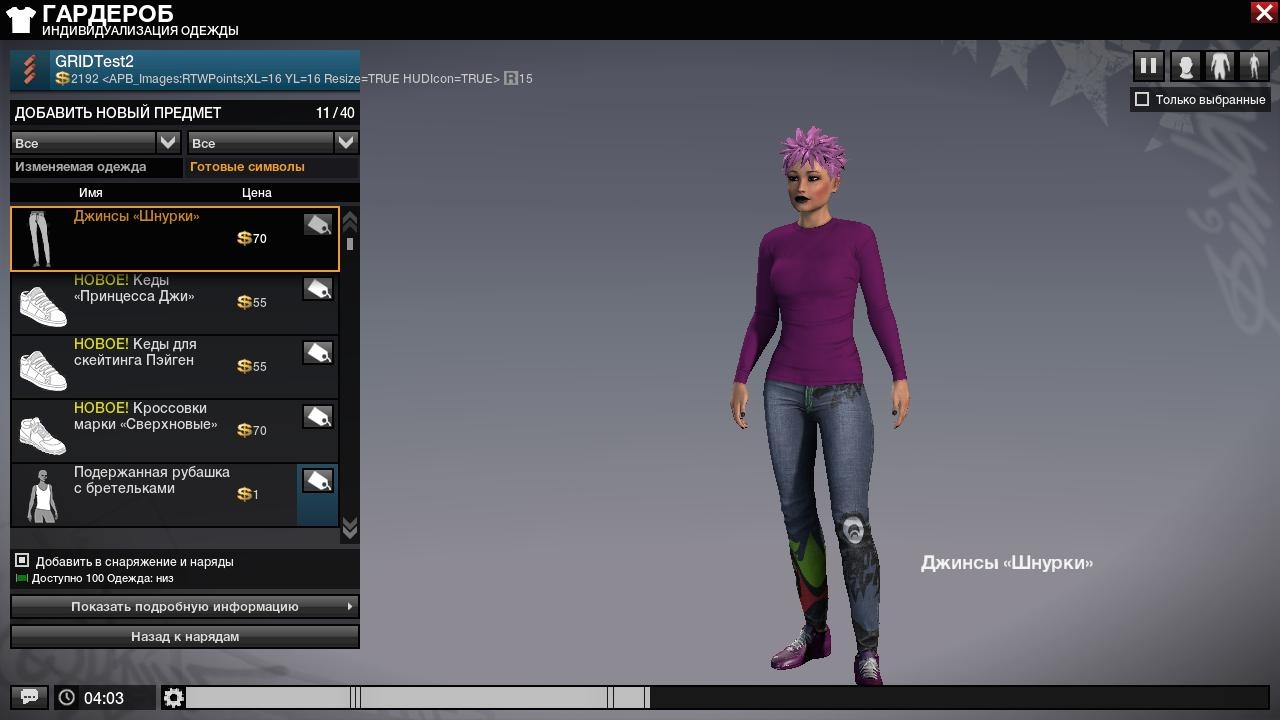Viewport: 1280px width, 720px height.
Task: Click price tag icon for Кроссовки «Сверхновые»
Action: coord(318,417)
